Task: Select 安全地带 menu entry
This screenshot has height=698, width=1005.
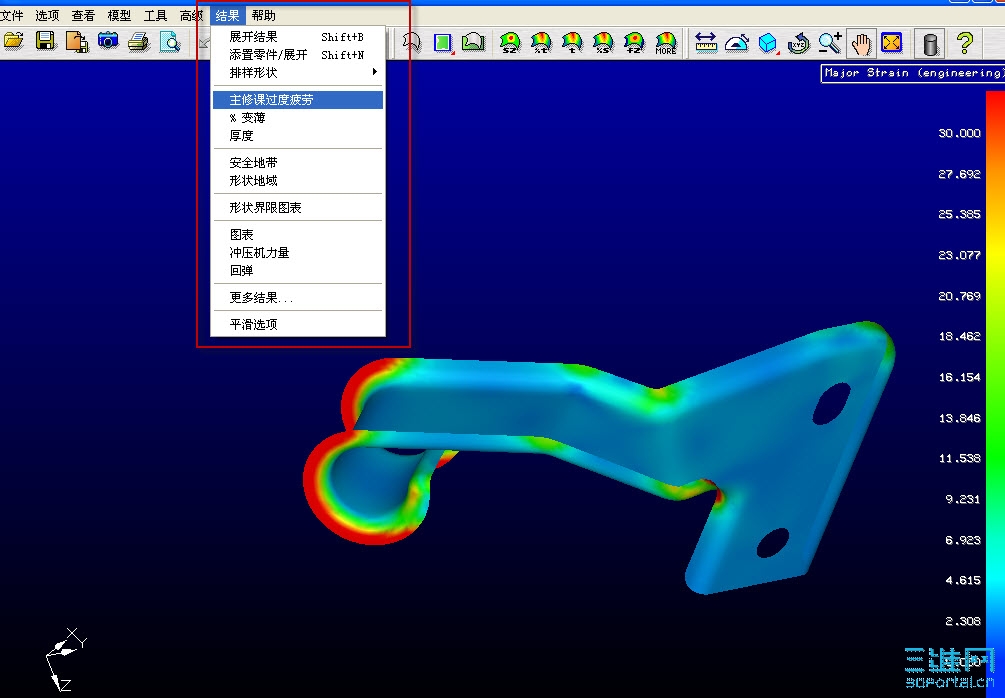Action: (x=298, y=162)
